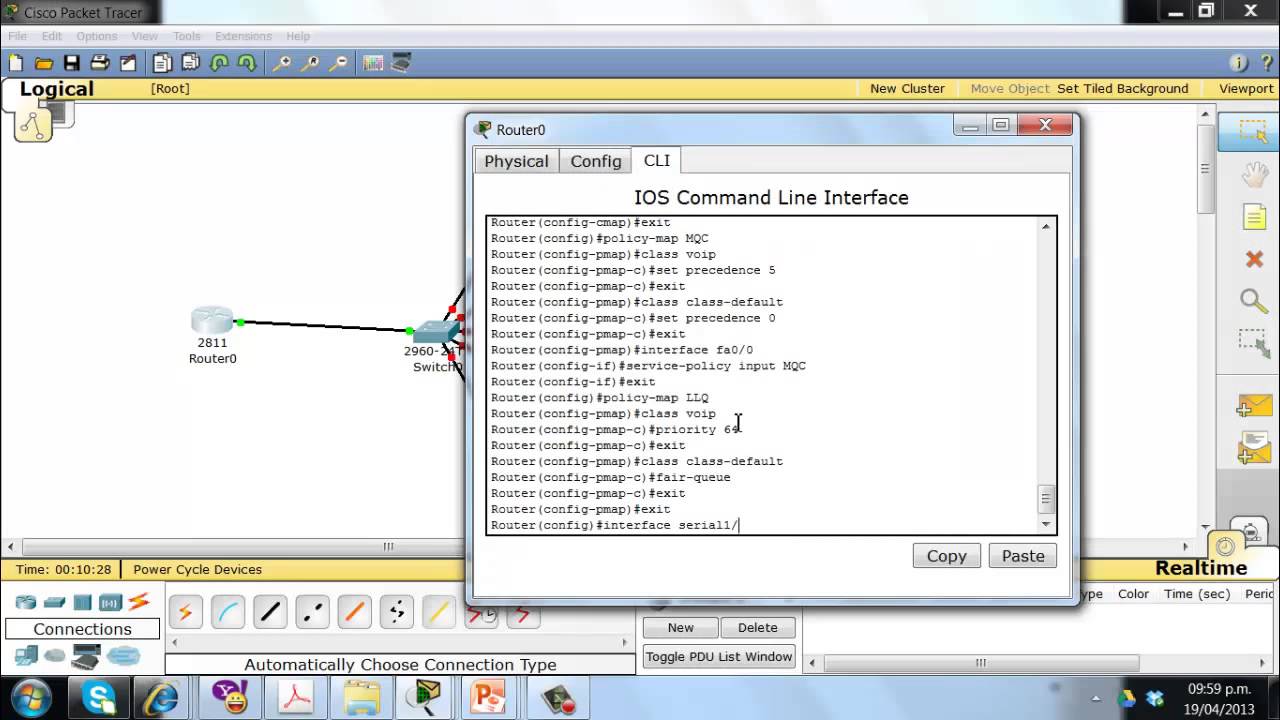
Task: Zoom in on the workspace
Action: pos(282,63)
